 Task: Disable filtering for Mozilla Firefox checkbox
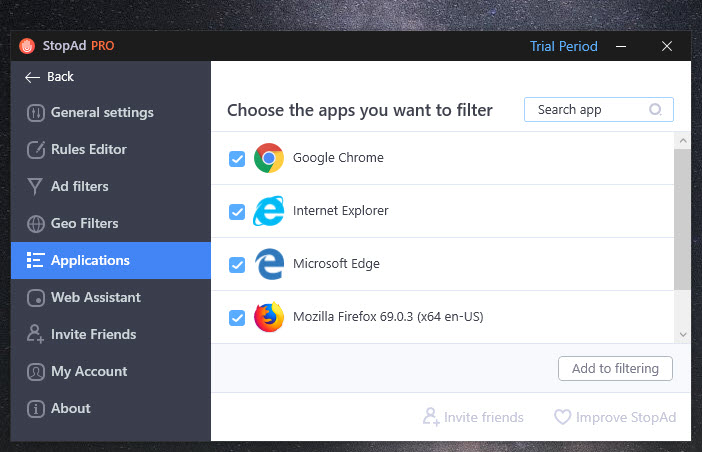coord(237,318)
